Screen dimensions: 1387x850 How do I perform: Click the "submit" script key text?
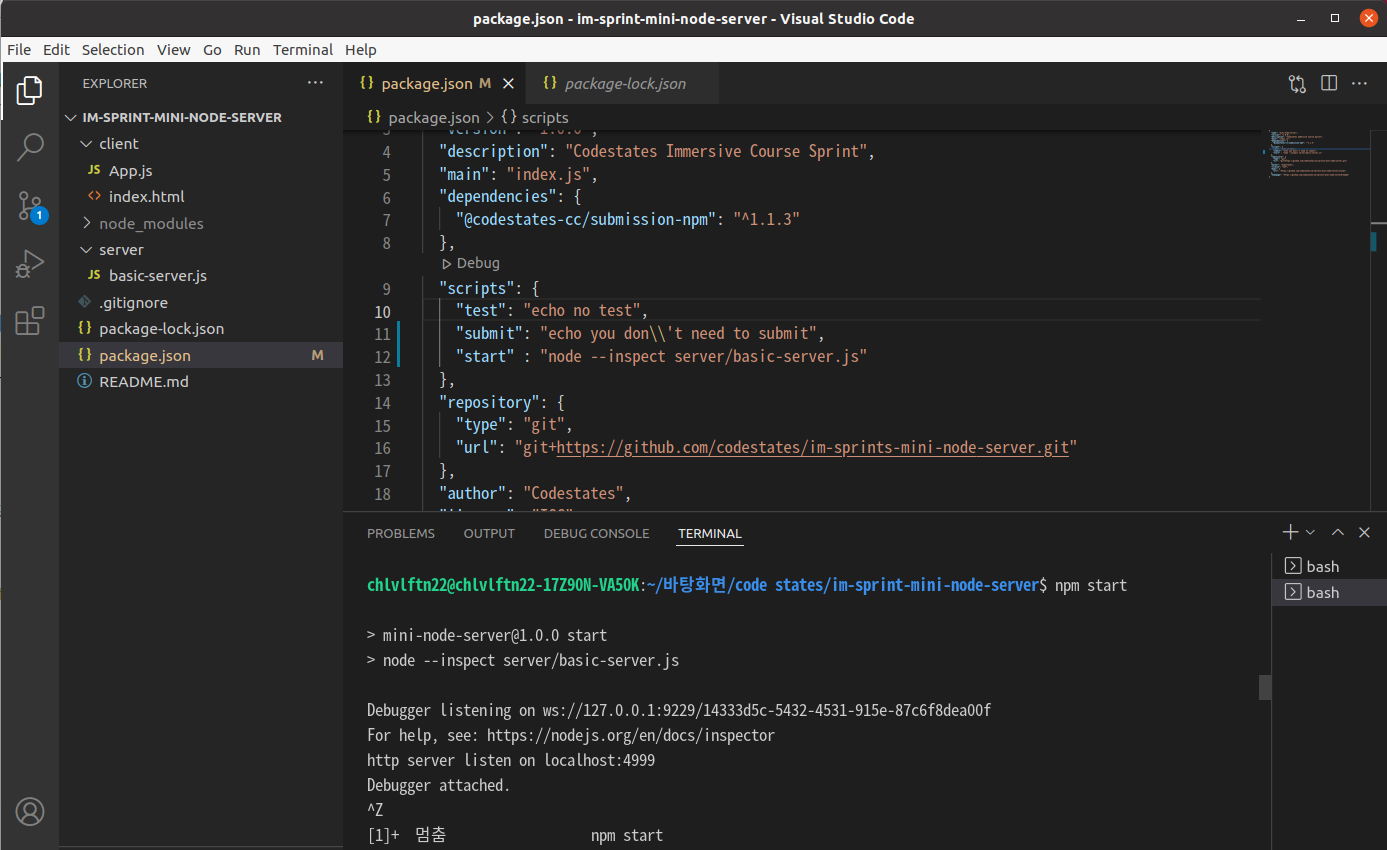tap(489, 333)
